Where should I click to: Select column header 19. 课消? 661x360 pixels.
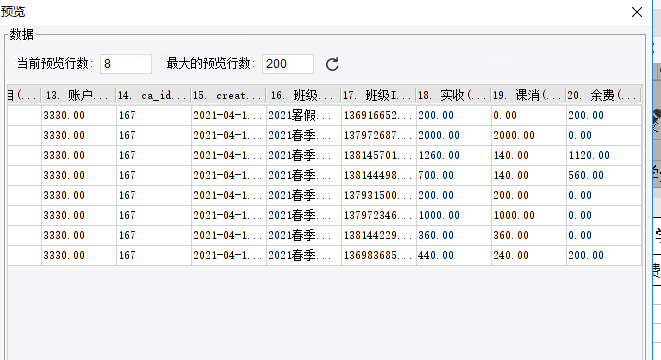coord(529,95)
